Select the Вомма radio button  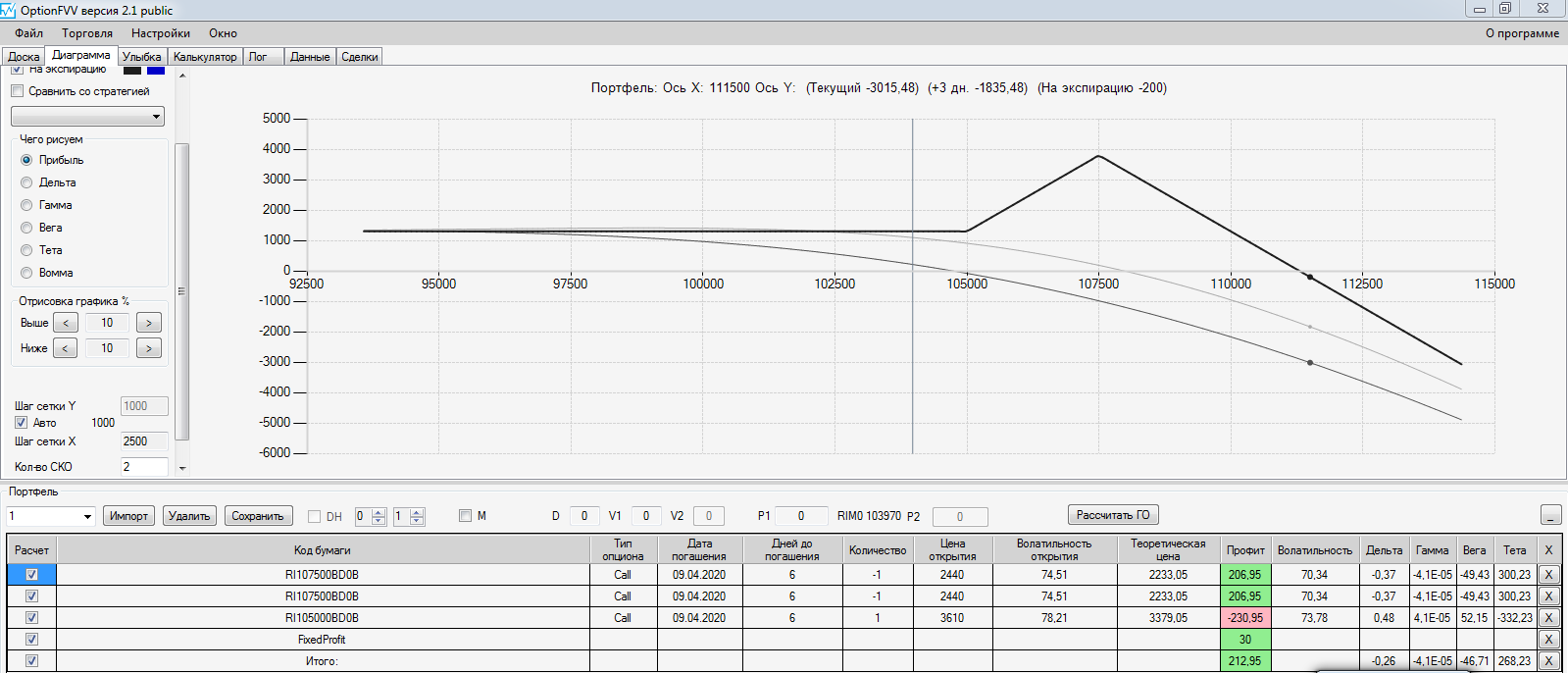26,273
